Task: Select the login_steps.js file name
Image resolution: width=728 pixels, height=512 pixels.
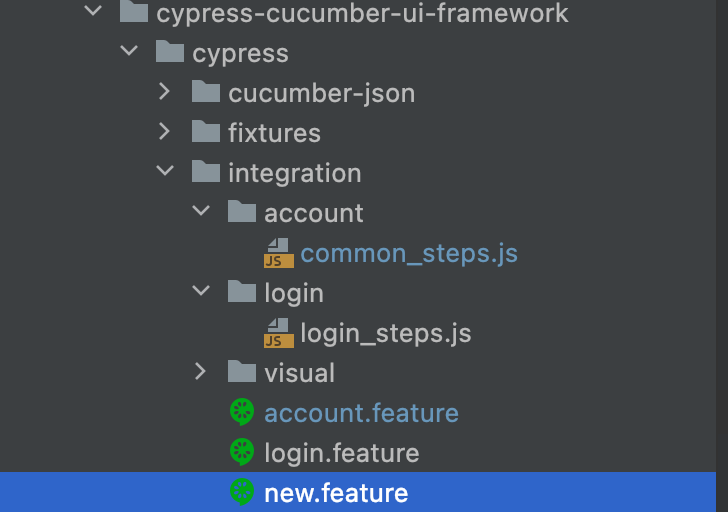Action: (x=385, y=332)
